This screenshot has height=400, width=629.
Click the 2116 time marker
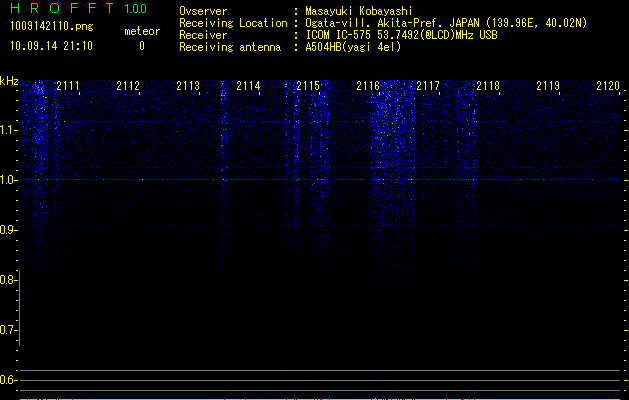(x=368, y=86)
